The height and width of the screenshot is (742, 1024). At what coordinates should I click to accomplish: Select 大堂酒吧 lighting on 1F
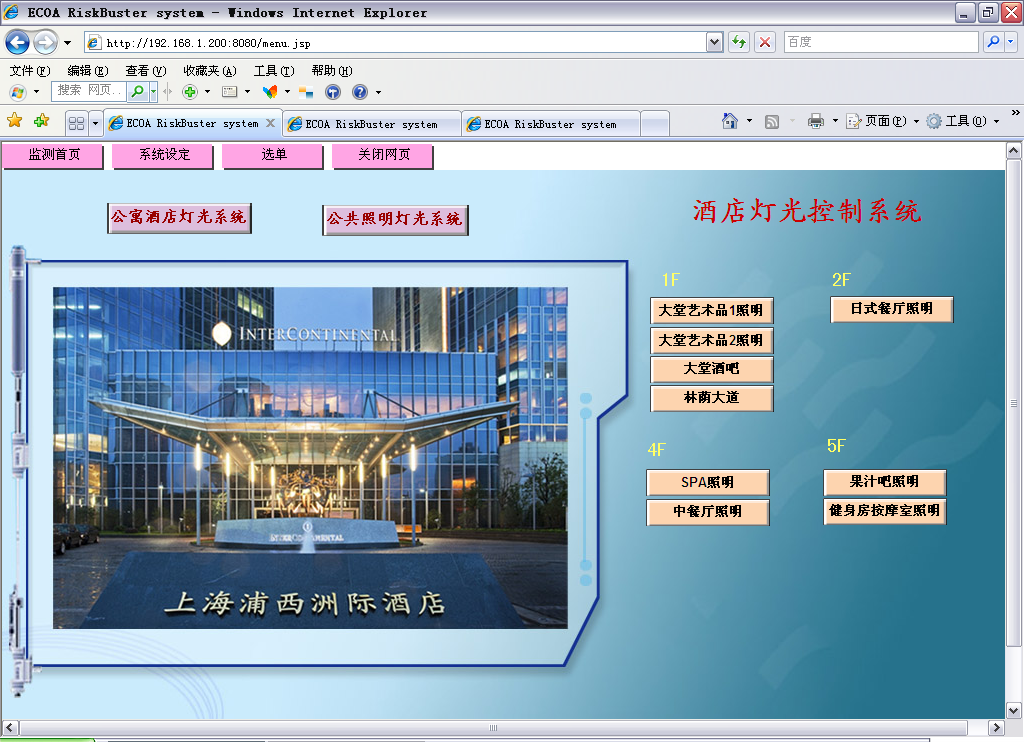[711, 369]
